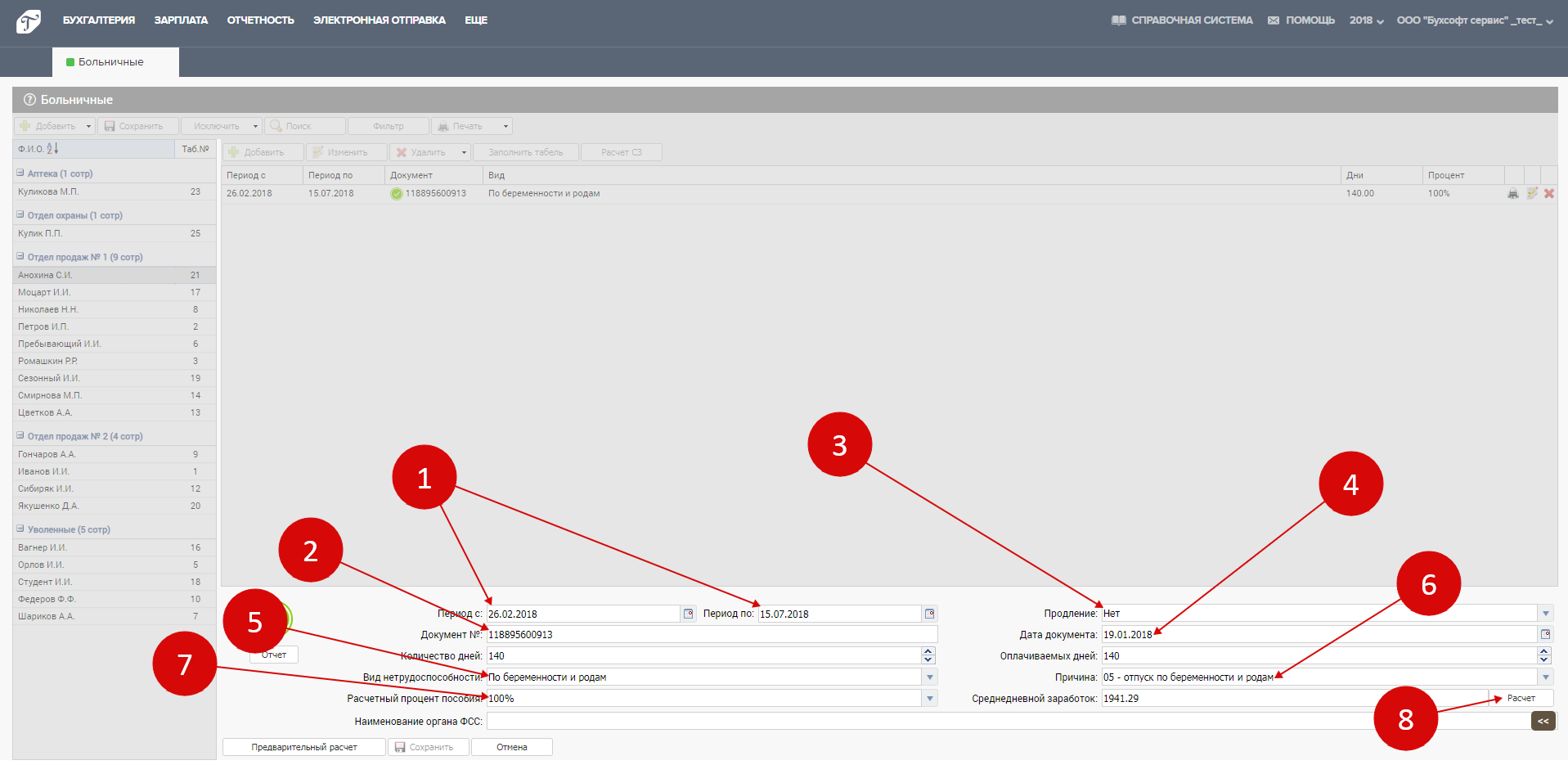Screen dimensions: 1568x765
Task: Switch to the Больничные tab
Action: (x=115, y=62)
